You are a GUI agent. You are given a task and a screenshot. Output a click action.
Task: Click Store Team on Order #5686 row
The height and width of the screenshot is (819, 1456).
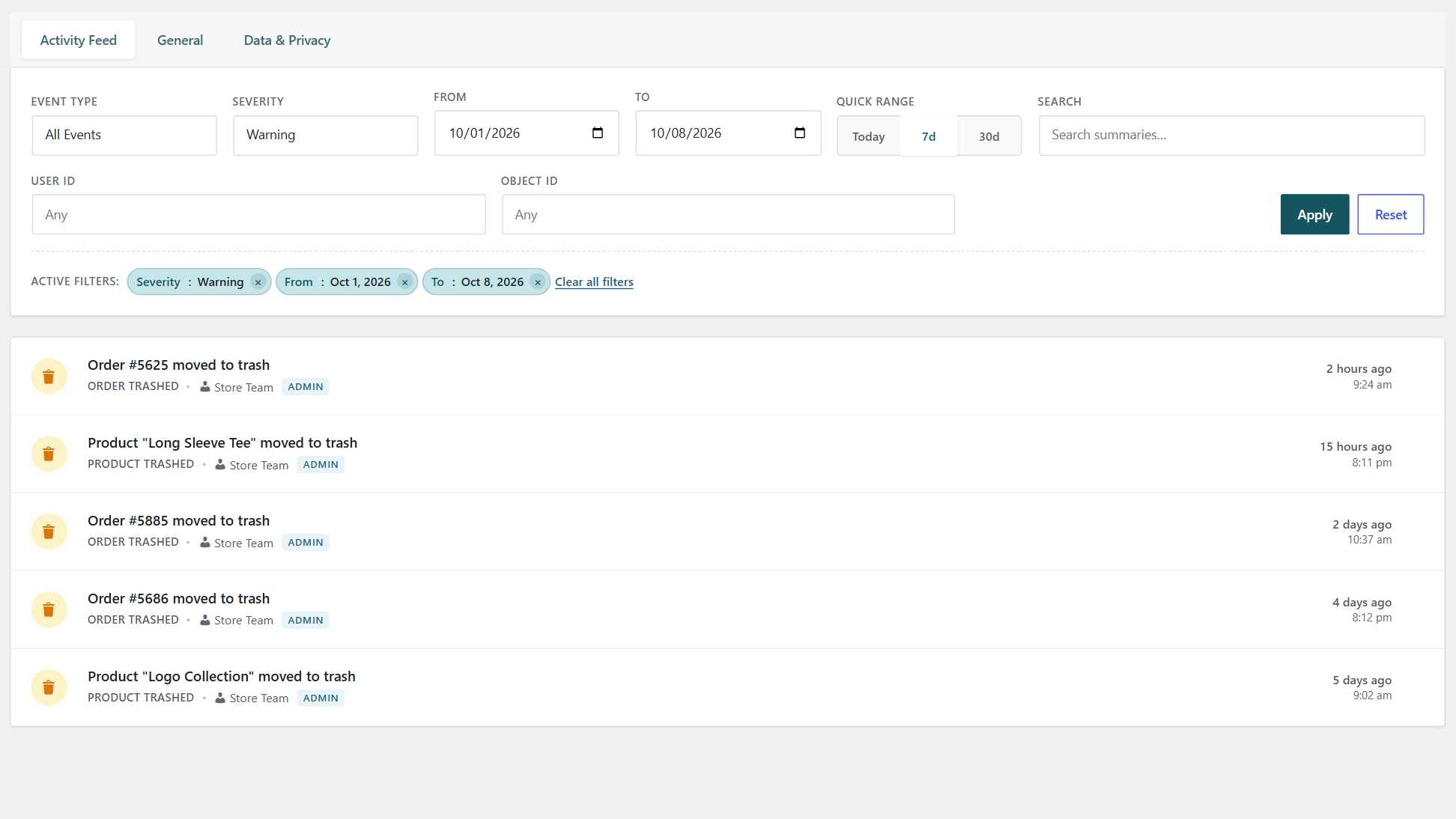point(243,621)
